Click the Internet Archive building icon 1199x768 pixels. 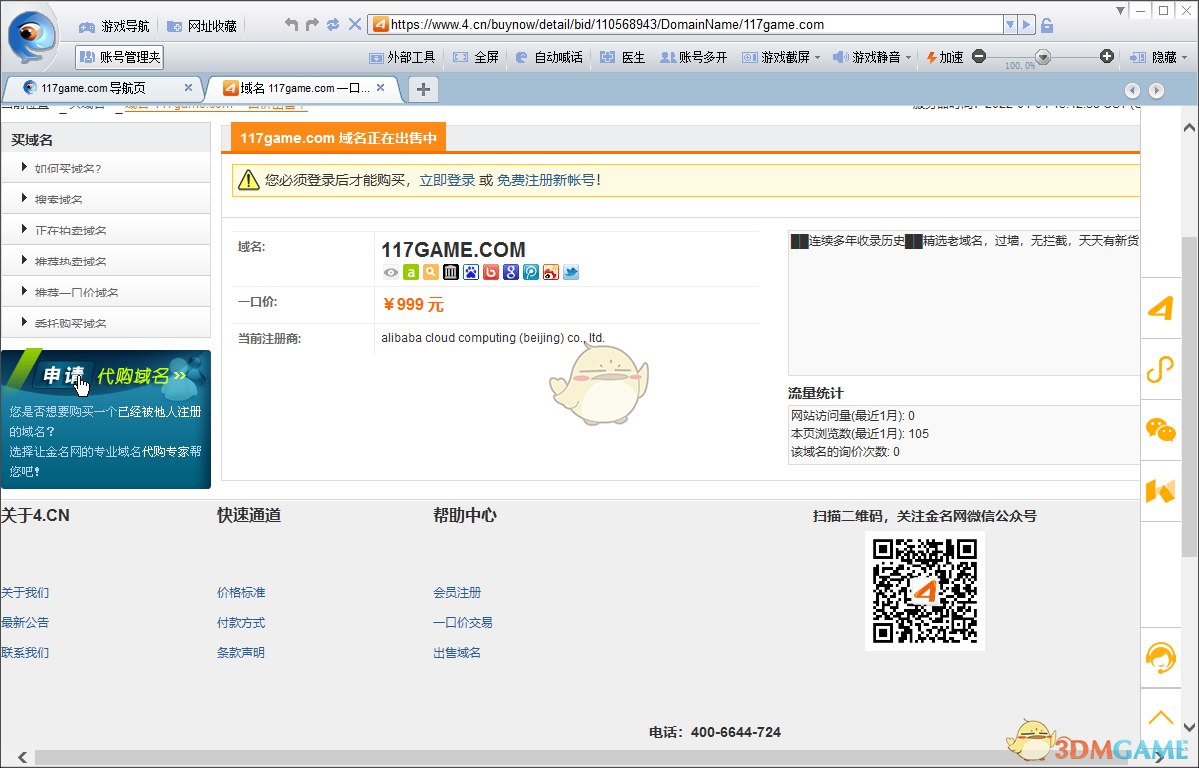click(451, 272)
